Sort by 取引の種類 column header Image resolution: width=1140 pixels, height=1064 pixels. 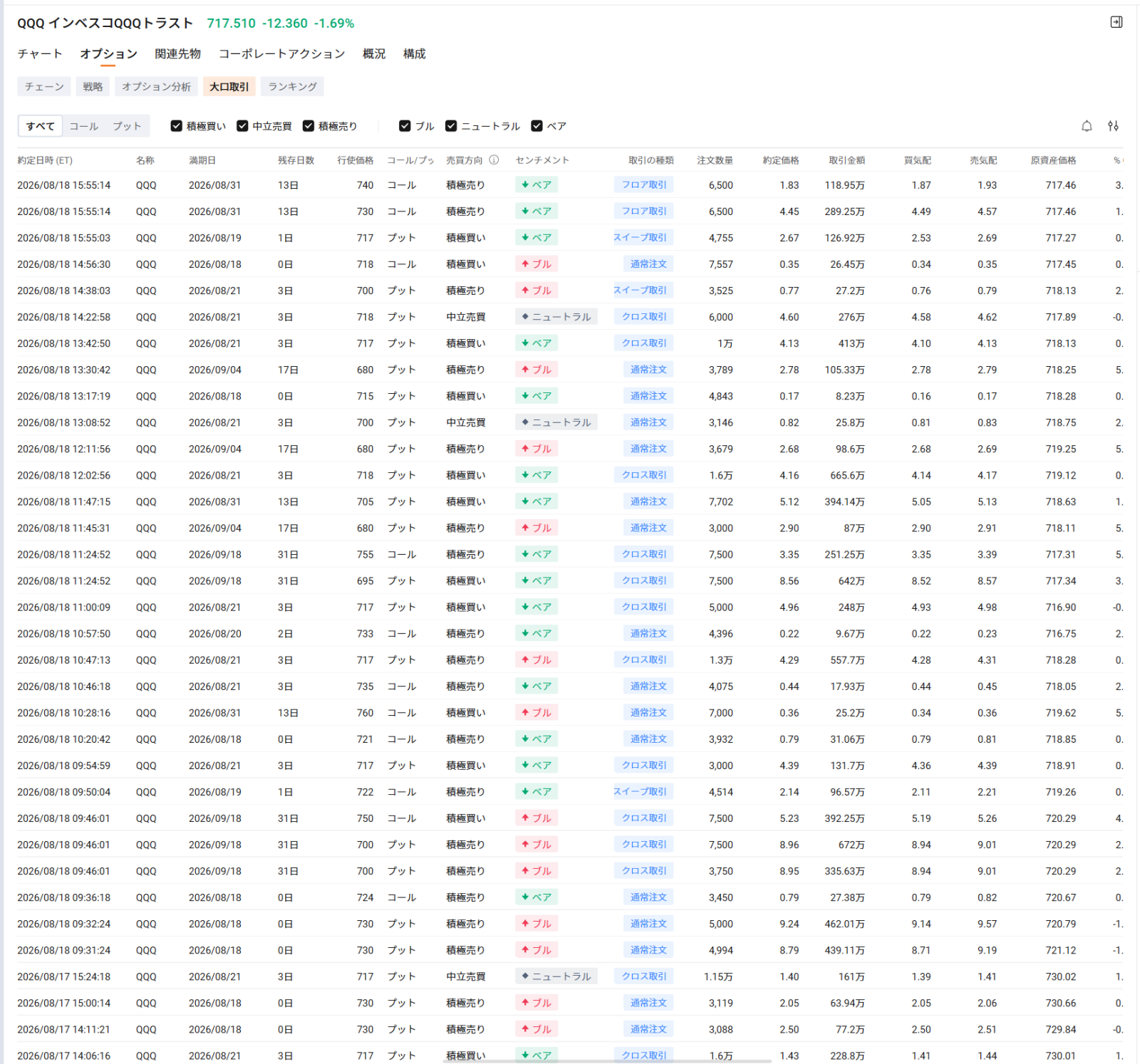click(651, 160)
